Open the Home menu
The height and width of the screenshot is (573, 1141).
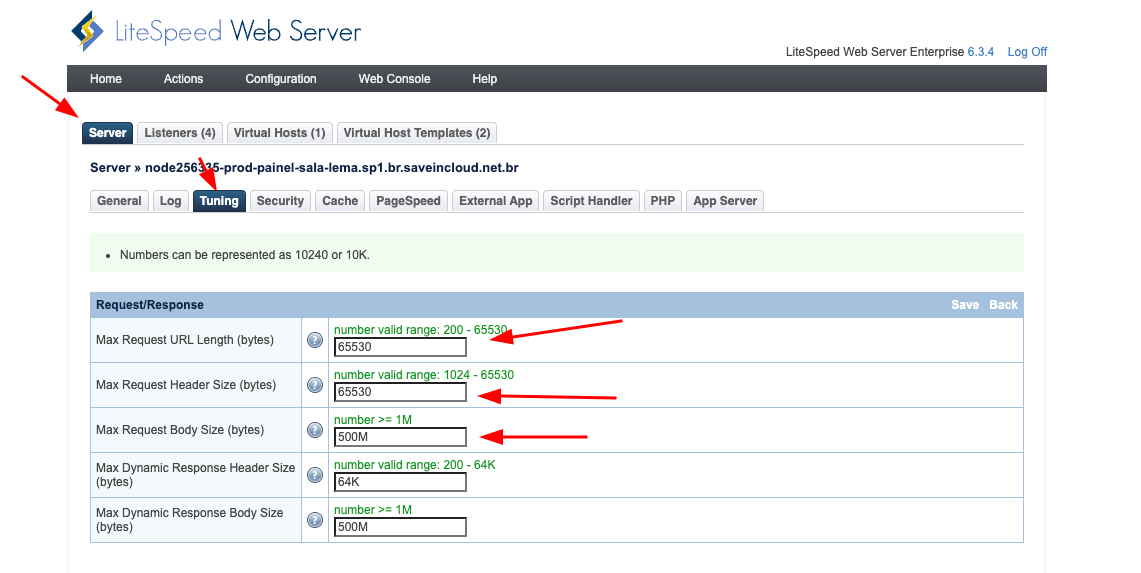point(106,79)
